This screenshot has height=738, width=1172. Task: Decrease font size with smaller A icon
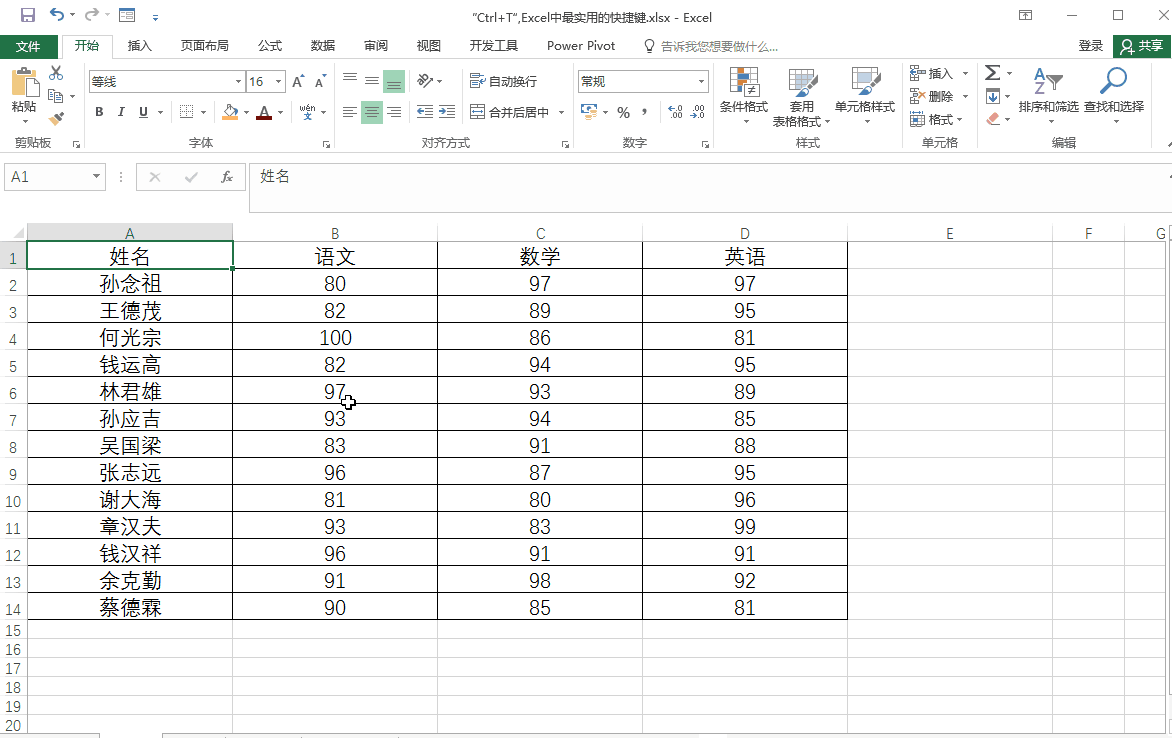(320, 82)
